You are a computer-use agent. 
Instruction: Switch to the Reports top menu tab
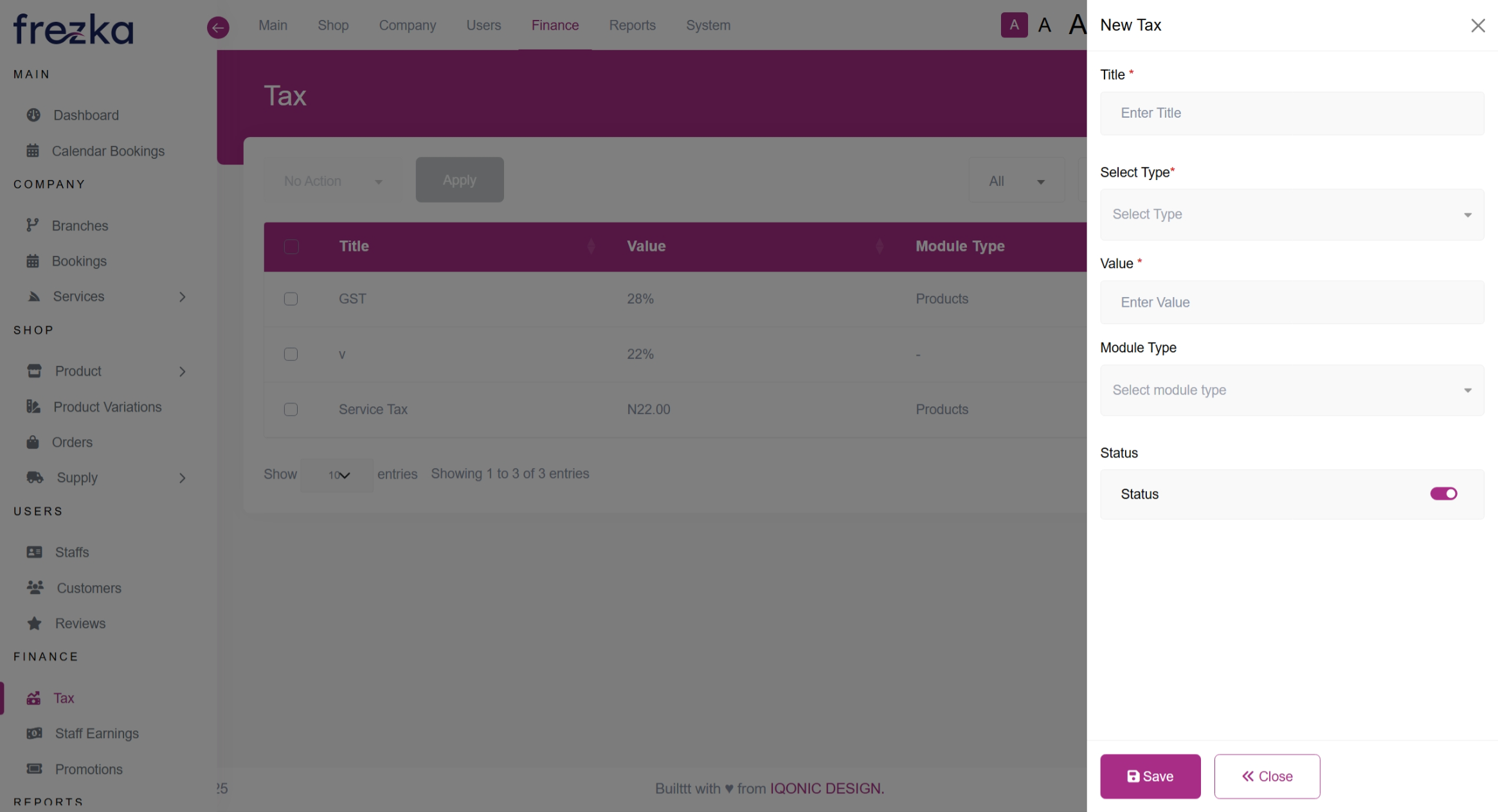point(632,25)
